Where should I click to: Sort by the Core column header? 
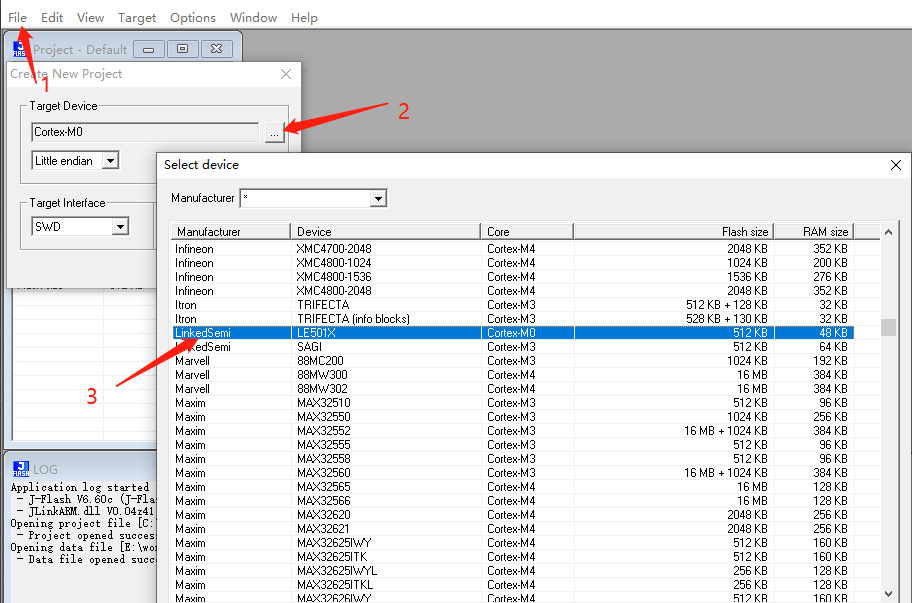click(527, 231)
